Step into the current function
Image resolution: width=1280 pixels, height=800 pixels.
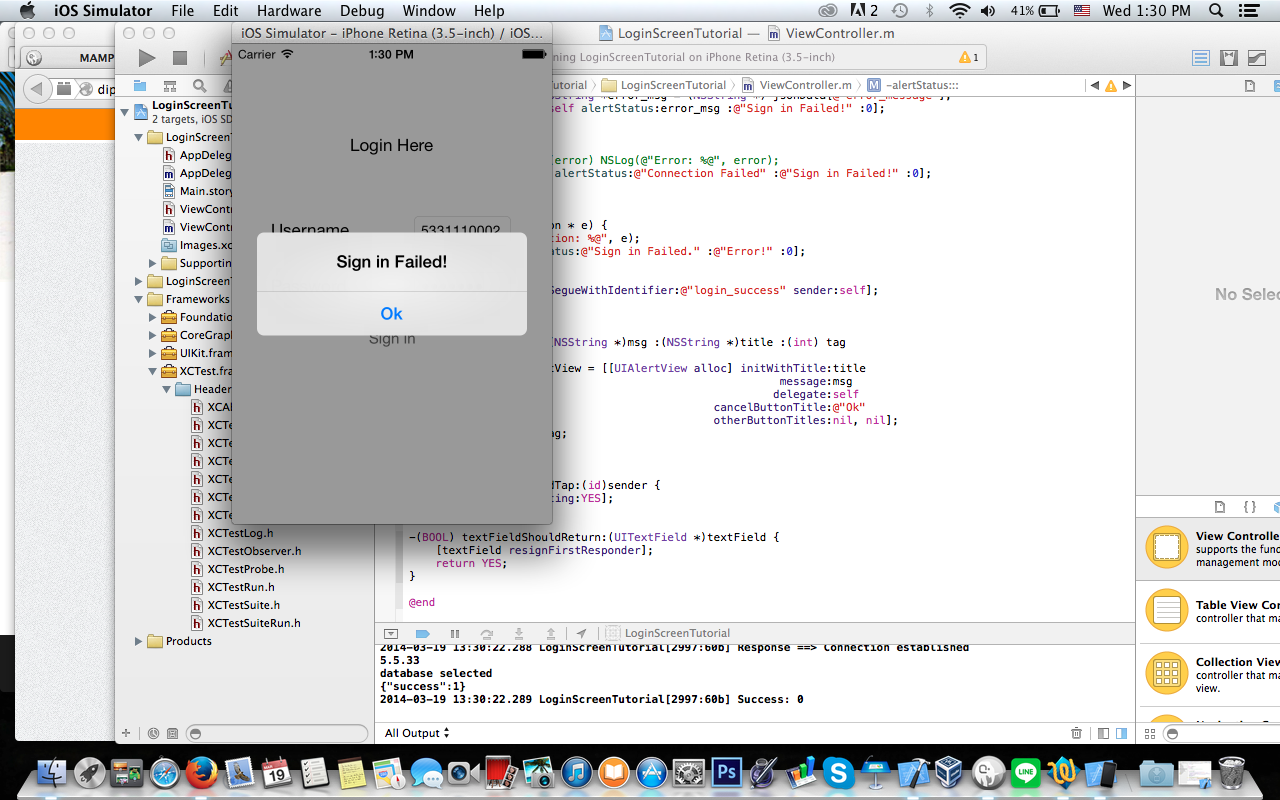[x=519, y=633]
